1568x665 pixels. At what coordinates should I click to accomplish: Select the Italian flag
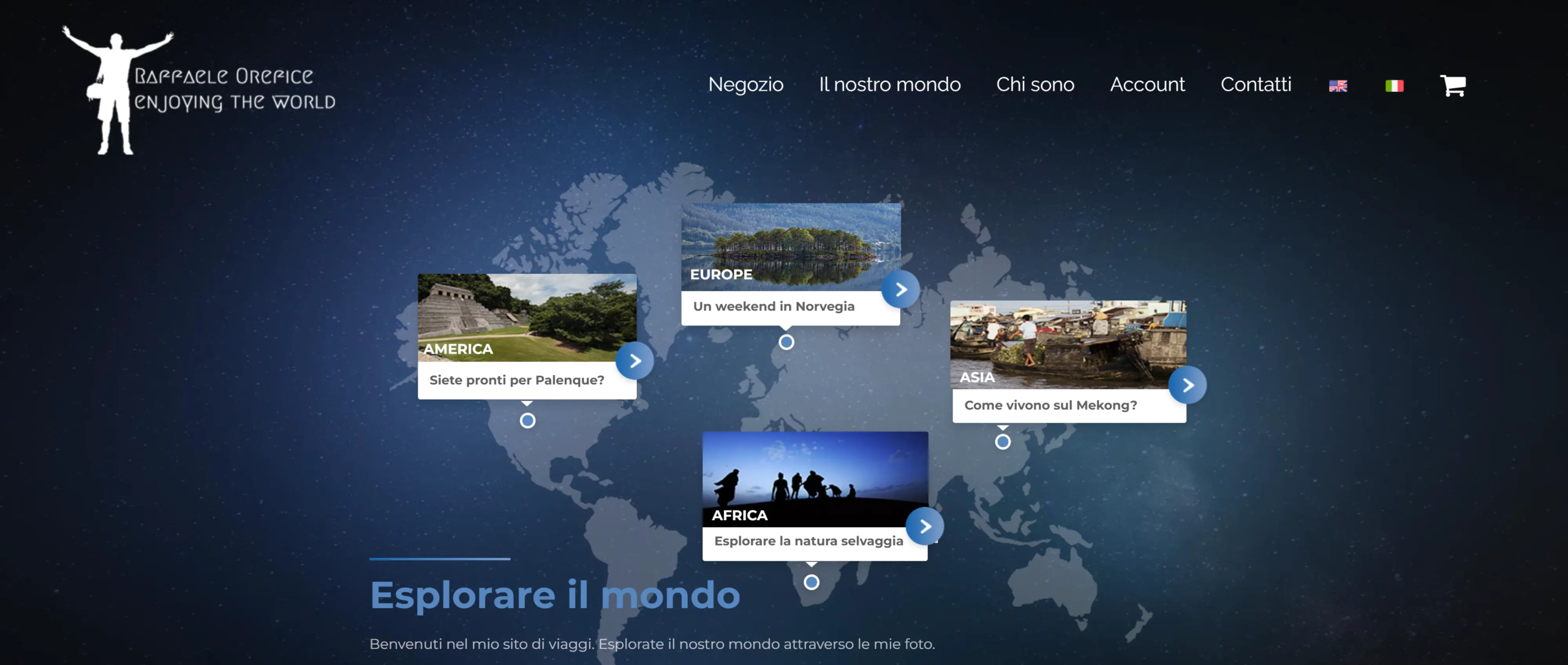[1394, 86]
